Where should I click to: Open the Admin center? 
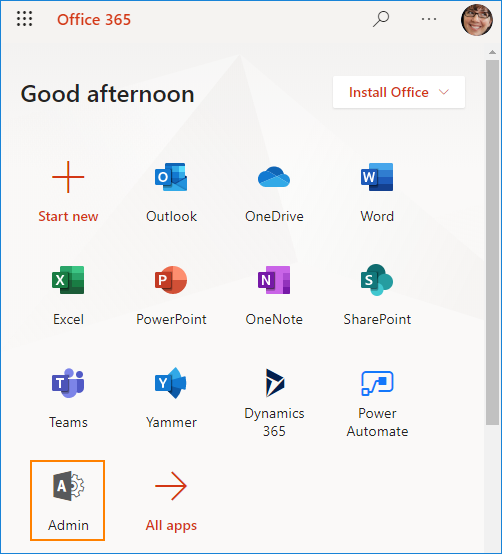coord(67,501)
